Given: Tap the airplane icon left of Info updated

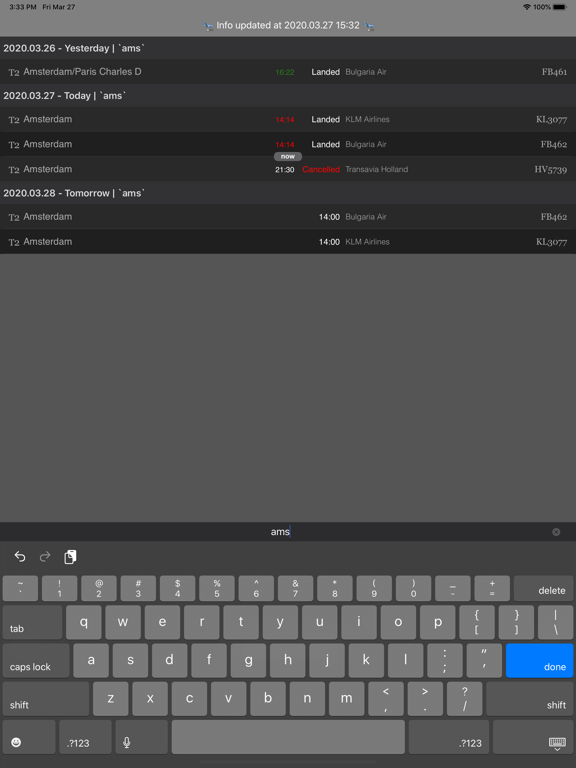Looking at the screenshot, I should 209,26.
